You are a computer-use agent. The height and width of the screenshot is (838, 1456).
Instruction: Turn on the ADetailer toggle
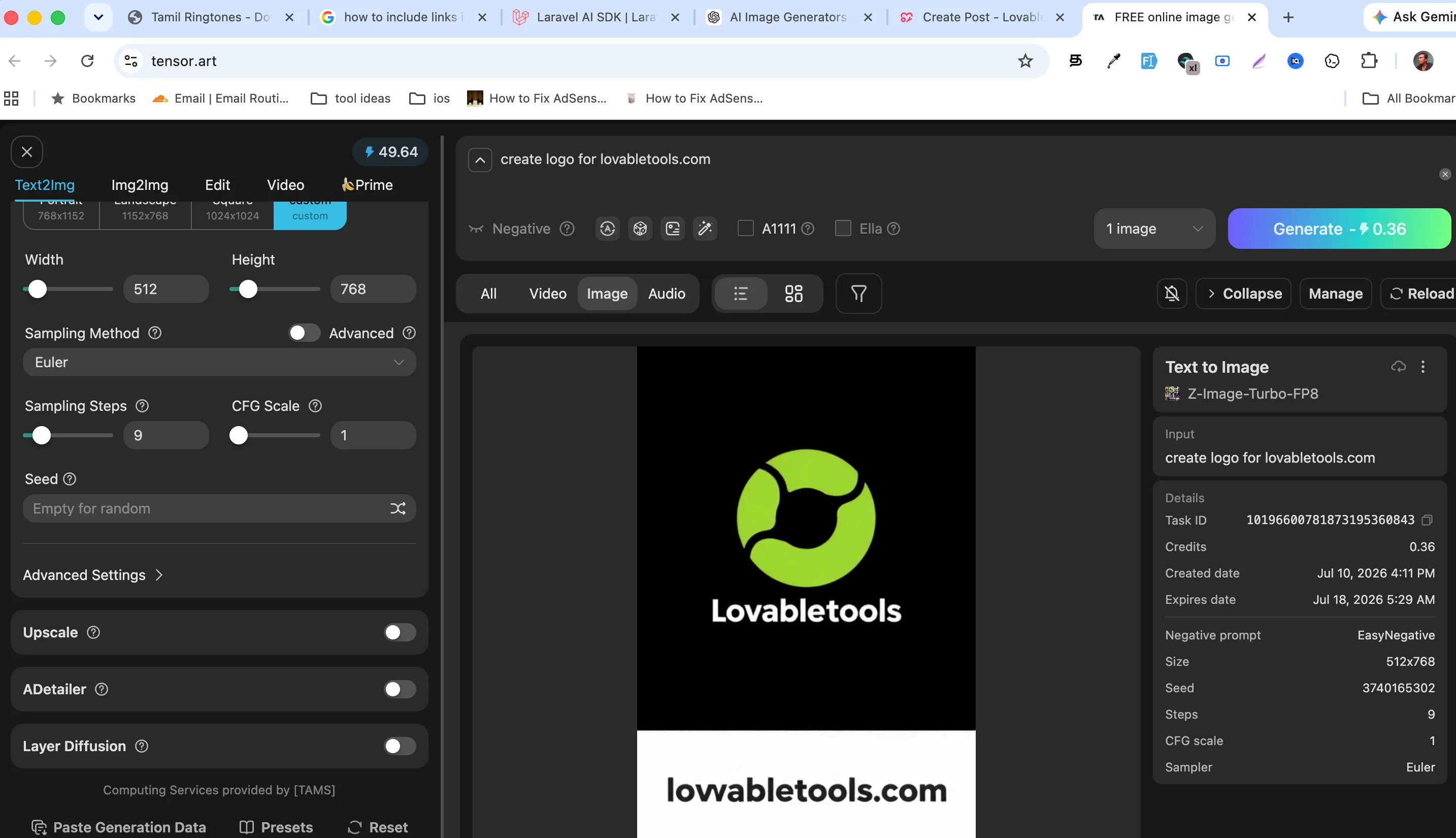pyautogui.click(x=400, y=689)
